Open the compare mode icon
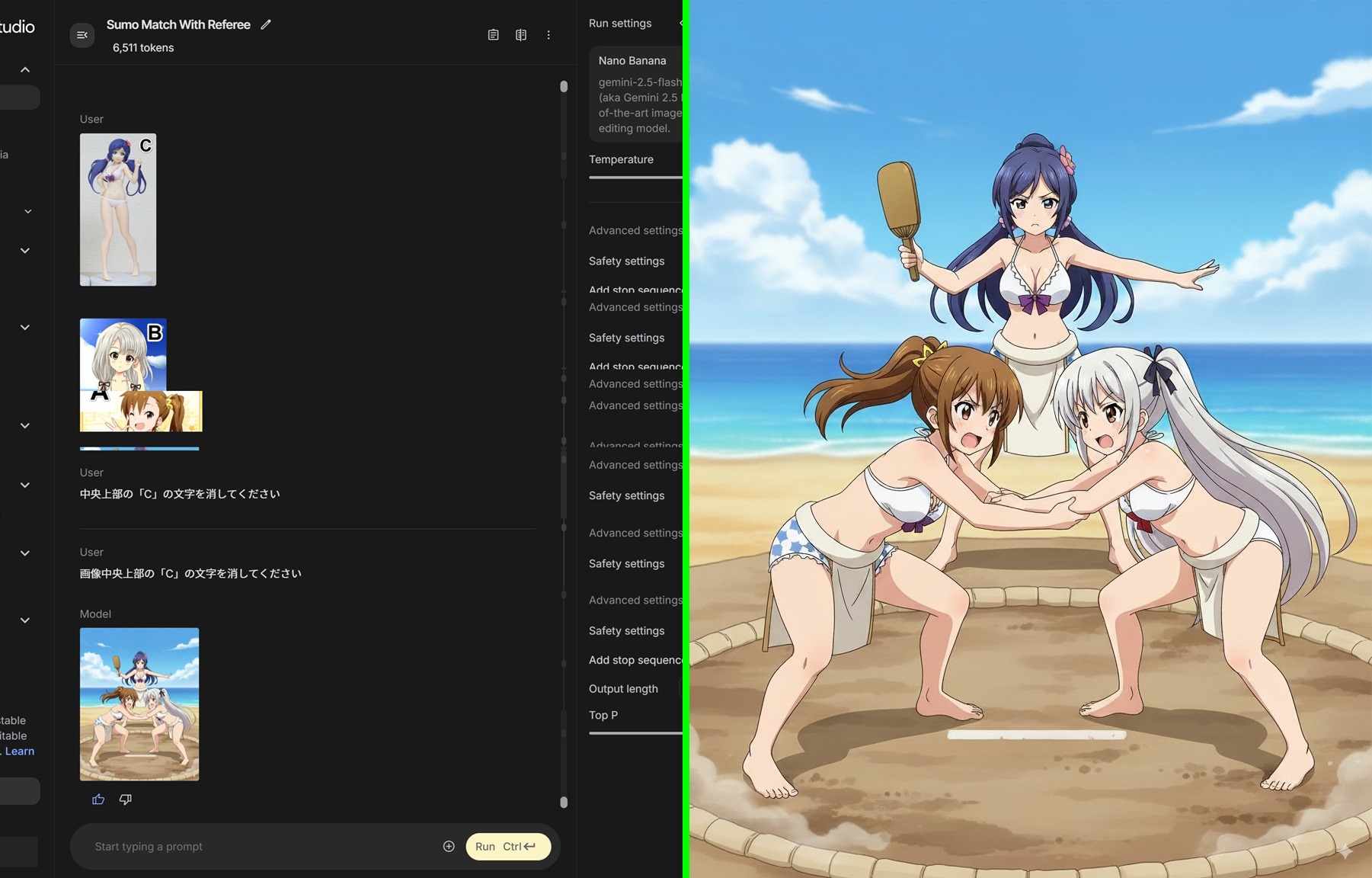 click(x=521, y=35)
